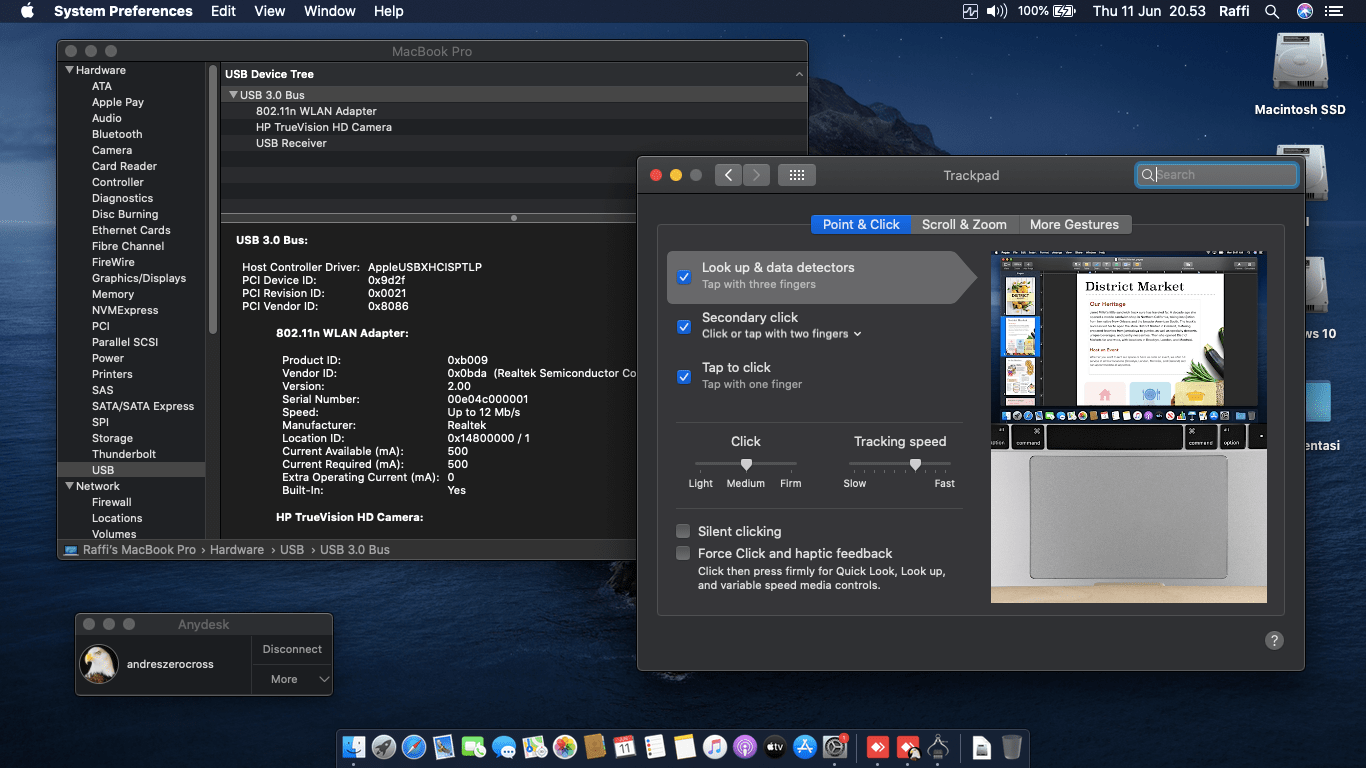This screenshot has height=768, width=1366.
Task: Collapse Network section in sidebar
Action: [x=70, y=486]
